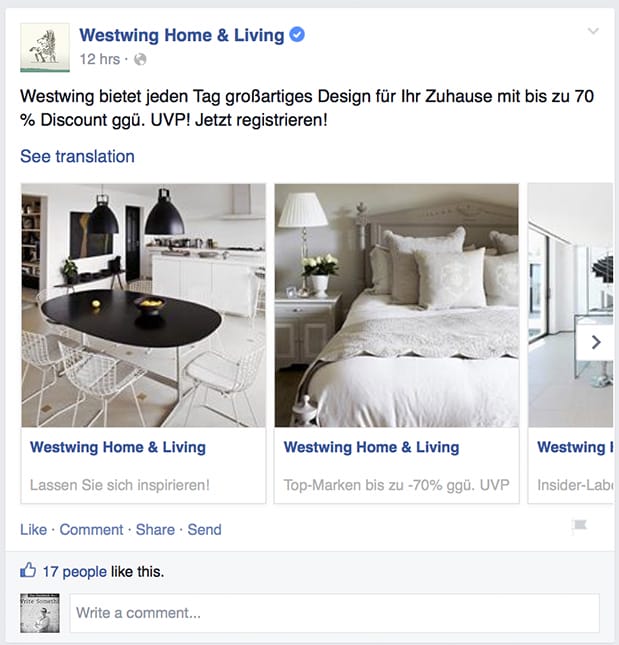
Task: Click second card title Westwing Home & Living
Action: coord(371,447)
